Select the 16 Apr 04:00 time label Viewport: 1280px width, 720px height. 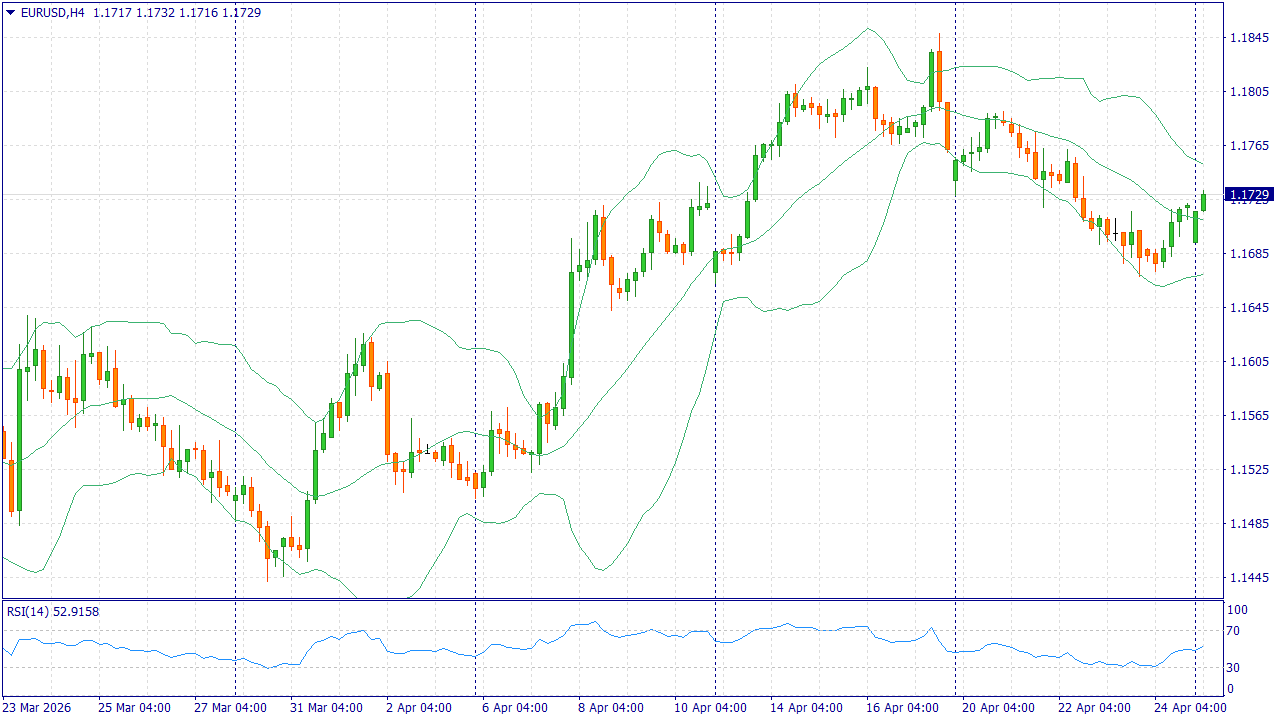(x=903, y=708)
